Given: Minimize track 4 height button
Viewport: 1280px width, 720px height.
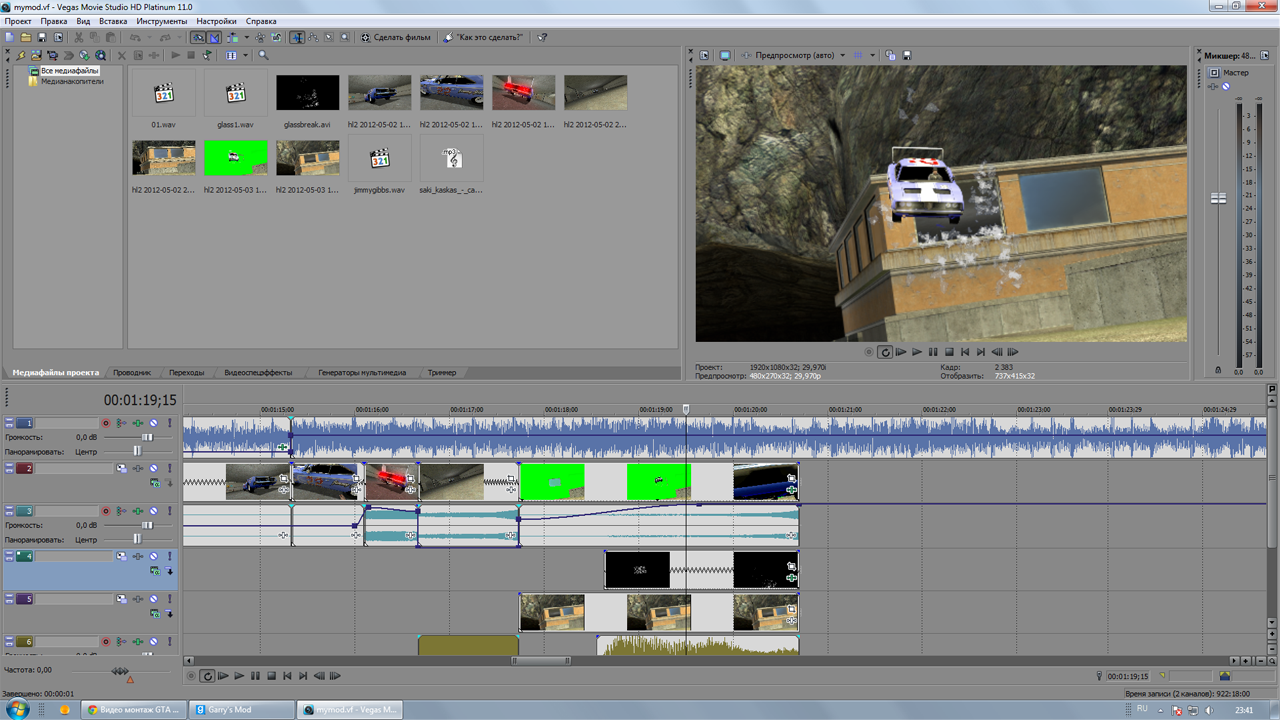Looking at the screenshot, I should pos(9,552).
